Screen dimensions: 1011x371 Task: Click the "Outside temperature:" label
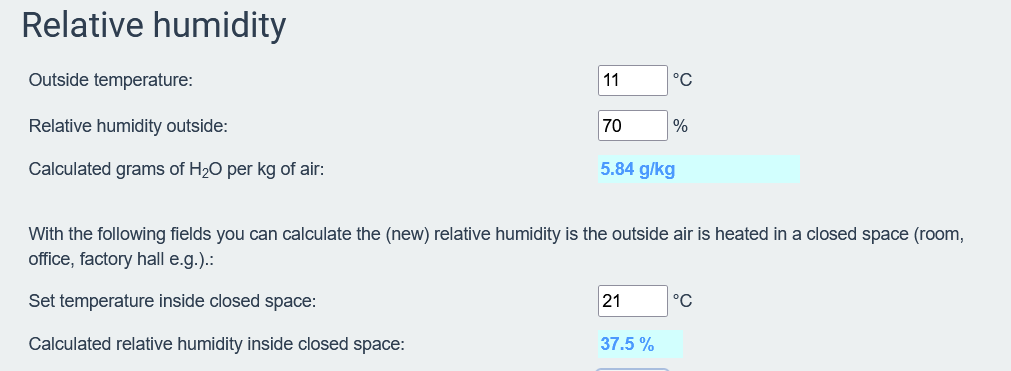tap(111, 81)
